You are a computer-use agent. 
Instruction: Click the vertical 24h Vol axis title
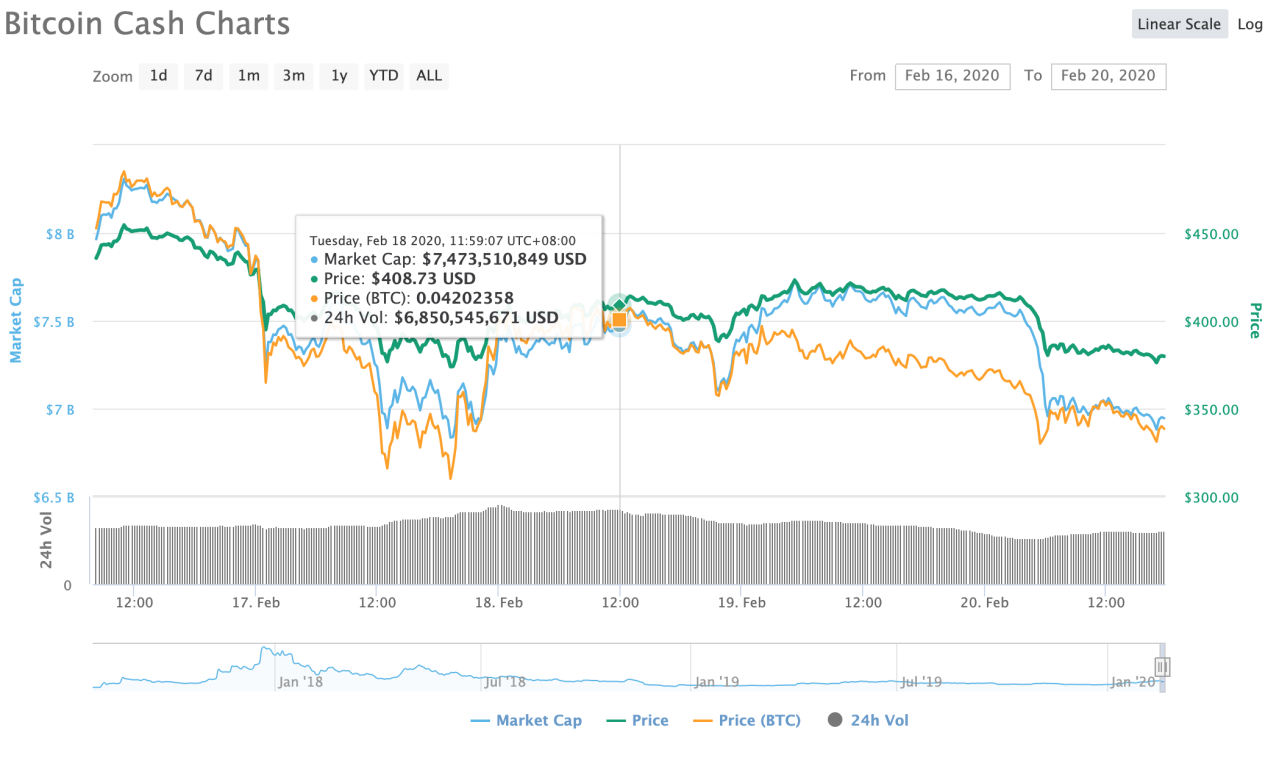47,541
